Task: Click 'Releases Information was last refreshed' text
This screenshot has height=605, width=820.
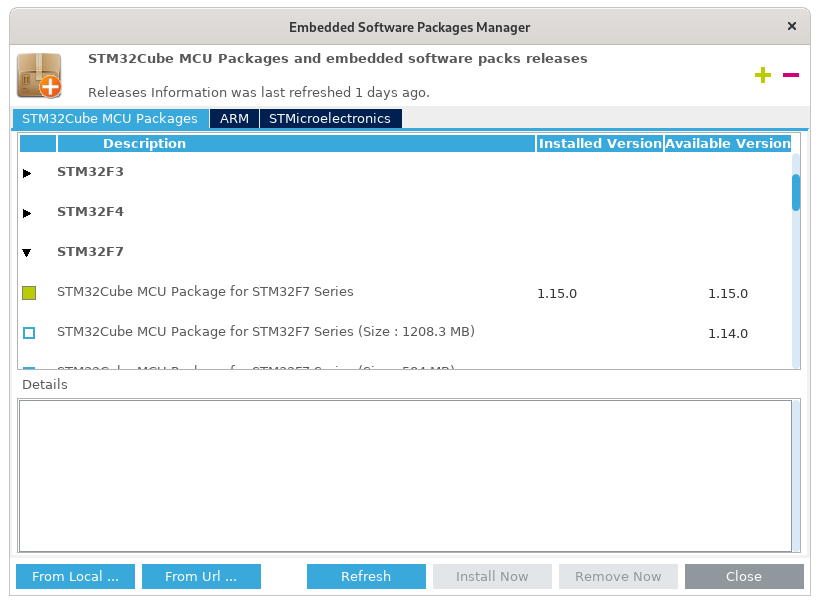Action: [259, 93]
